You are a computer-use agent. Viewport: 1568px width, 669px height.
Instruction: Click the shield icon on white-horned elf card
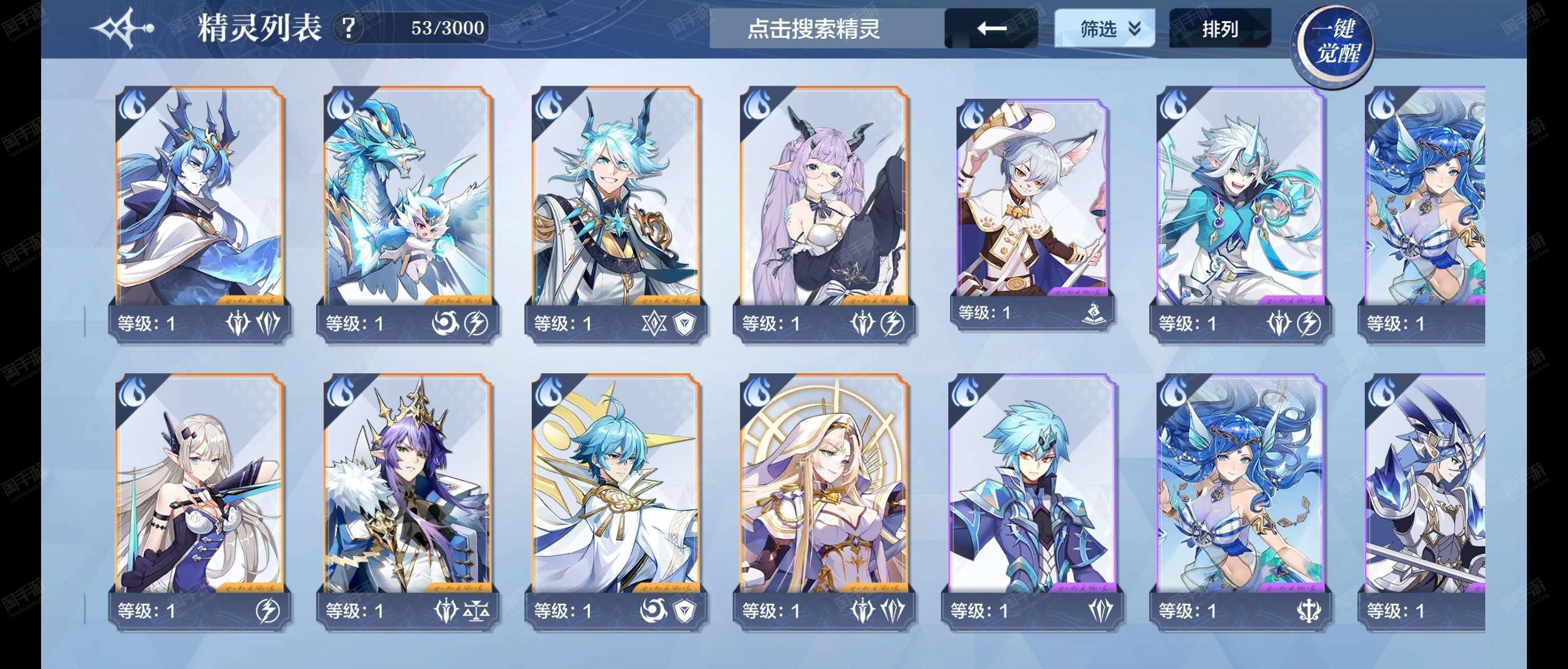tap(685, 323)
